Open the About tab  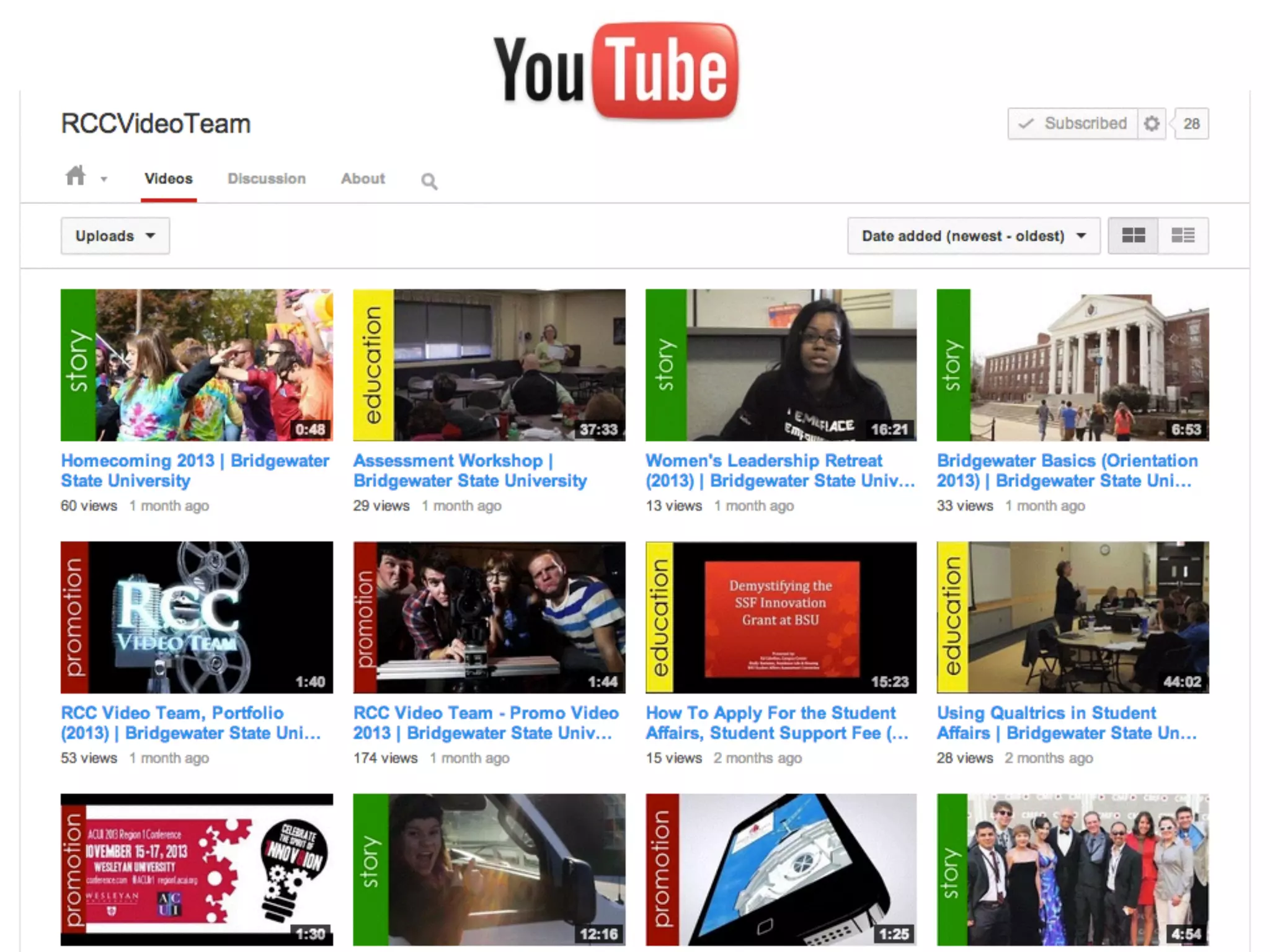tap(363, 178)
